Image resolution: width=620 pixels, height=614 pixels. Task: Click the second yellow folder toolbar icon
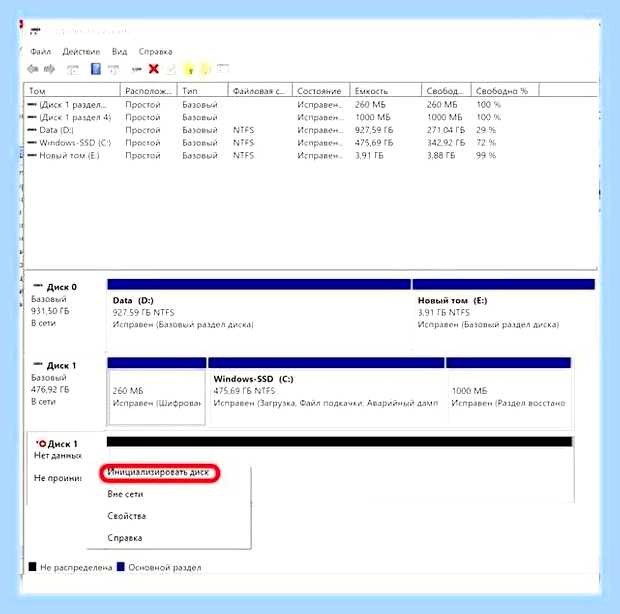[206, 69]
